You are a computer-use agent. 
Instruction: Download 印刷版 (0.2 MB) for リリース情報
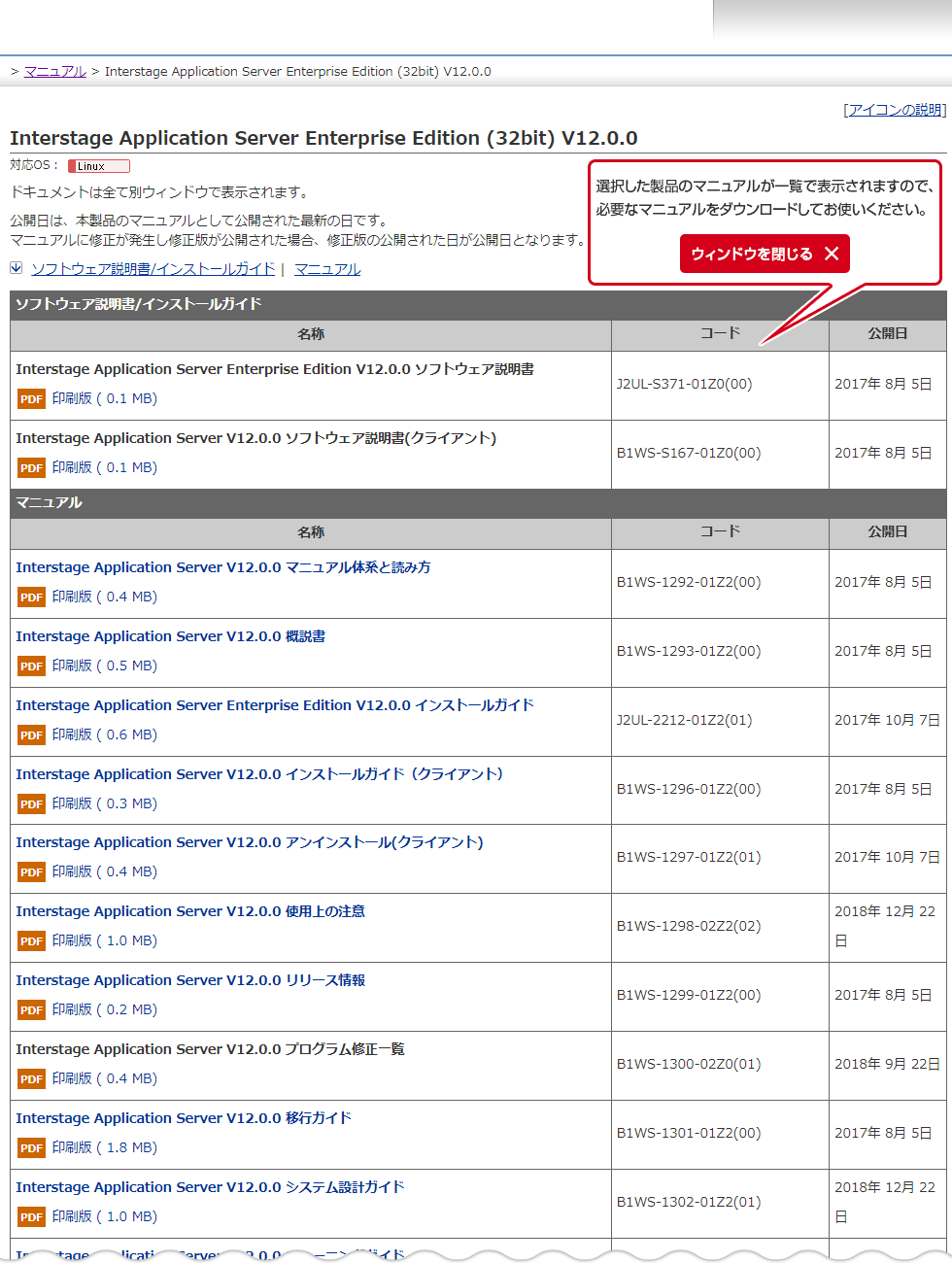[105, 1009]
